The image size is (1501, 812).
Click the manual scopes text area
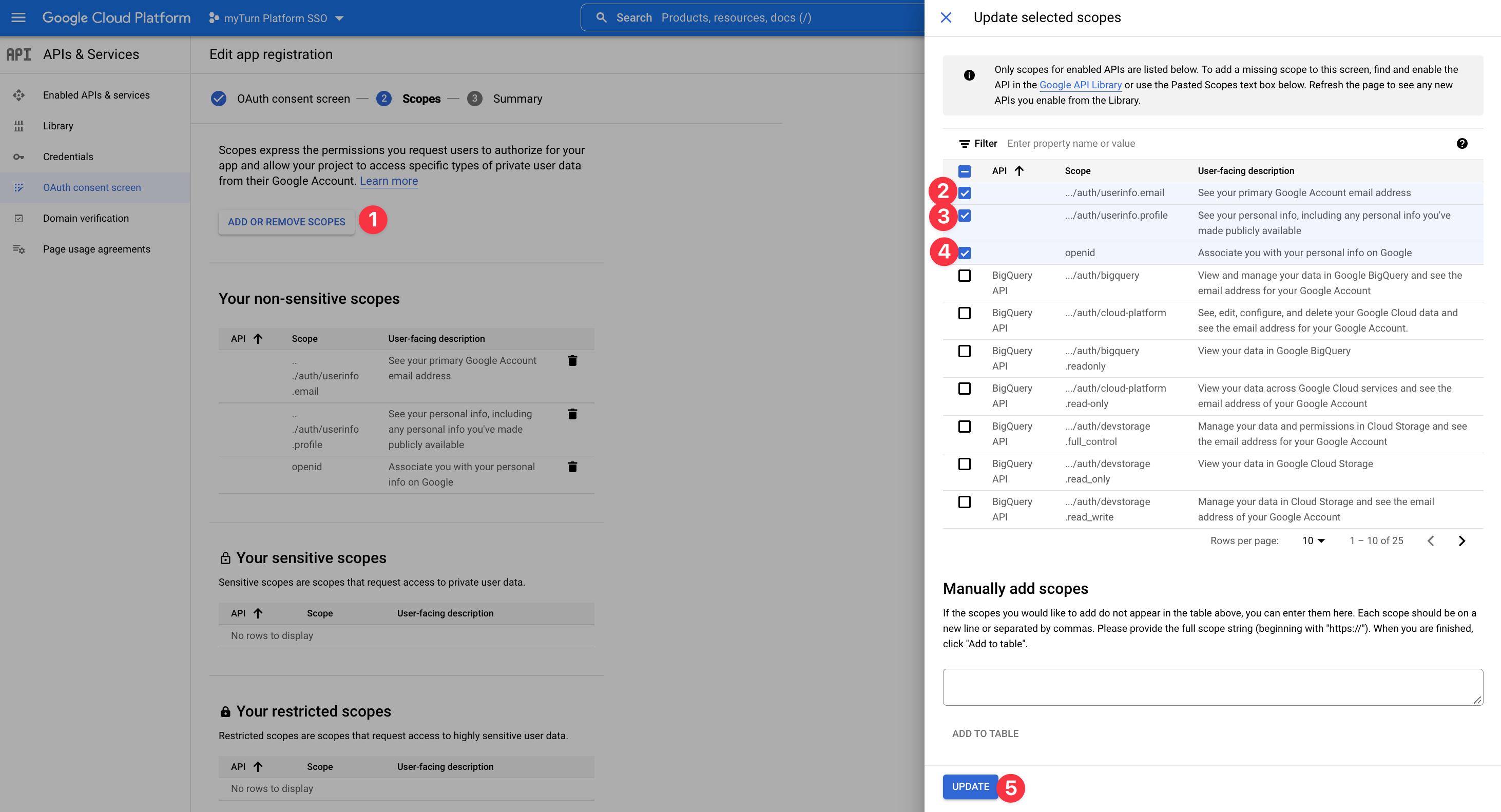click(1213, 687)
